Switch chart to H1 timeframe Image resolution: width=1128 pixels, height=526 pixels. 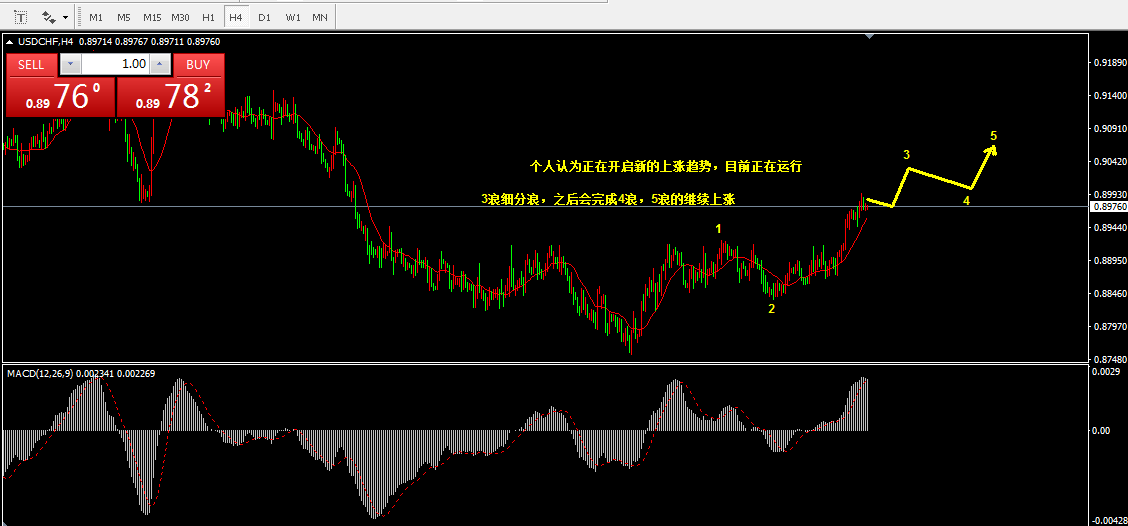208,17
